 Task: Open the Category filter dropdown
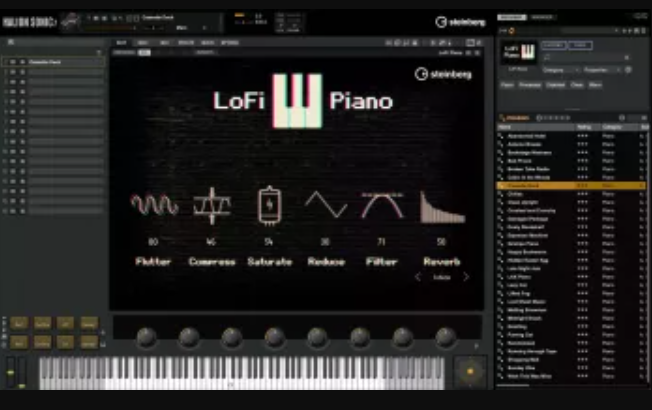(x=561, y=70)
